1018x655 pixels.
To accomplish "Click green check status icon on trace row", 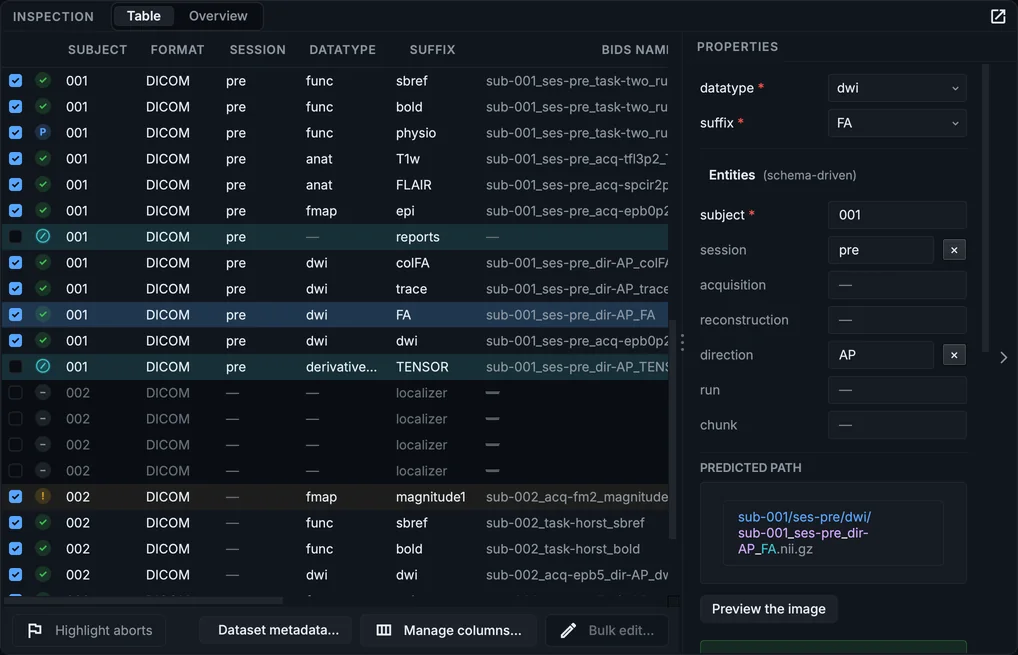I will click(x=43, y=288).
